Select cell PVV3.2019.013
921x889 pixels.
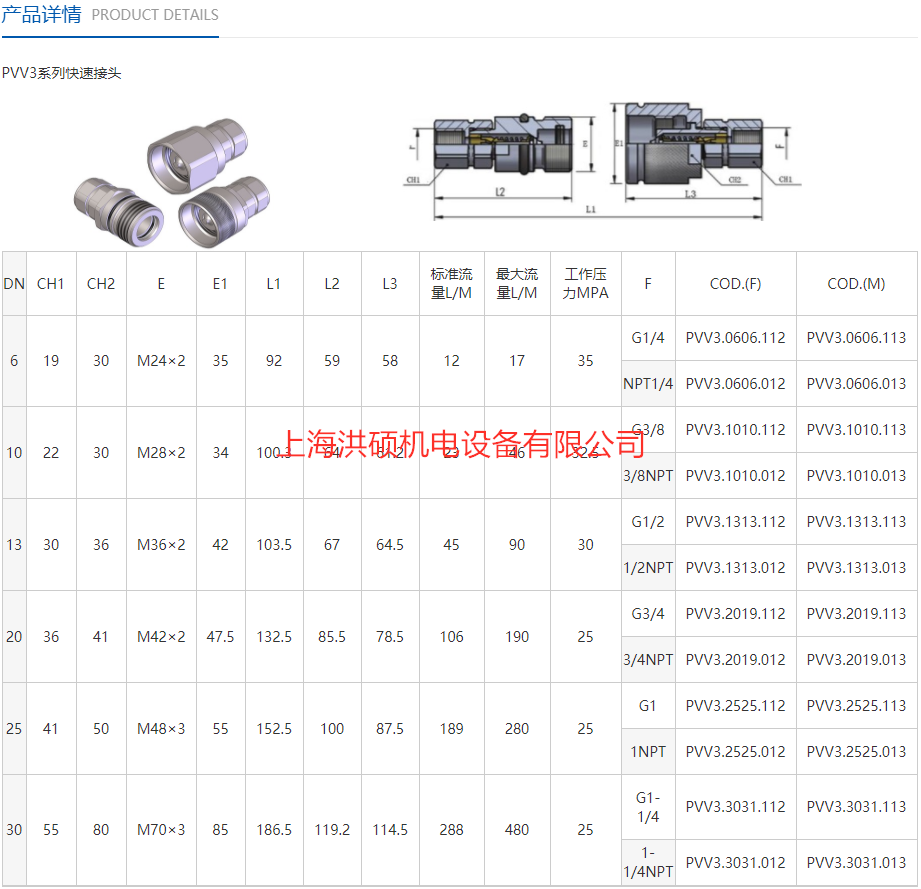point(856,659)
